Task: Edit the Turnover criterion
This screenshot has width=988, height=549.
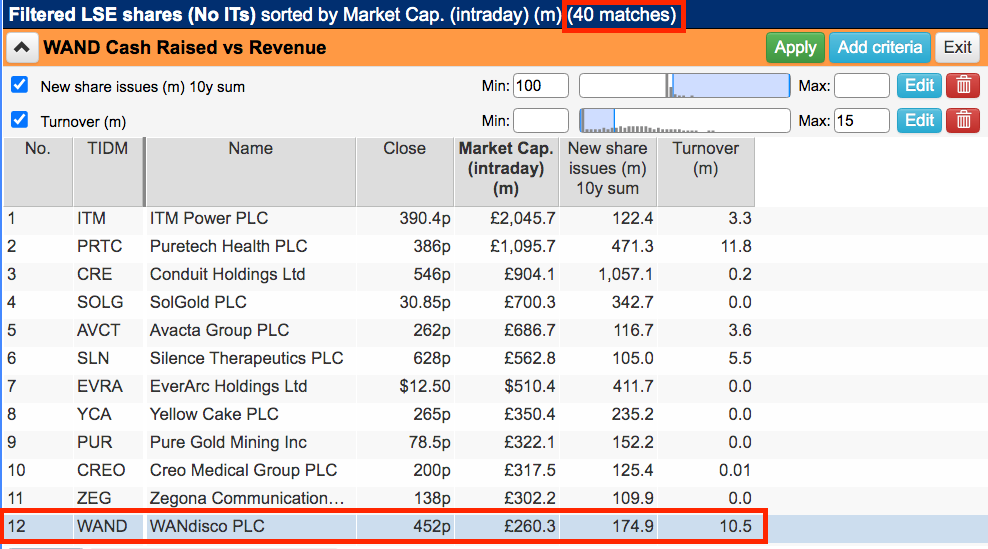Action: click(919, 120)
